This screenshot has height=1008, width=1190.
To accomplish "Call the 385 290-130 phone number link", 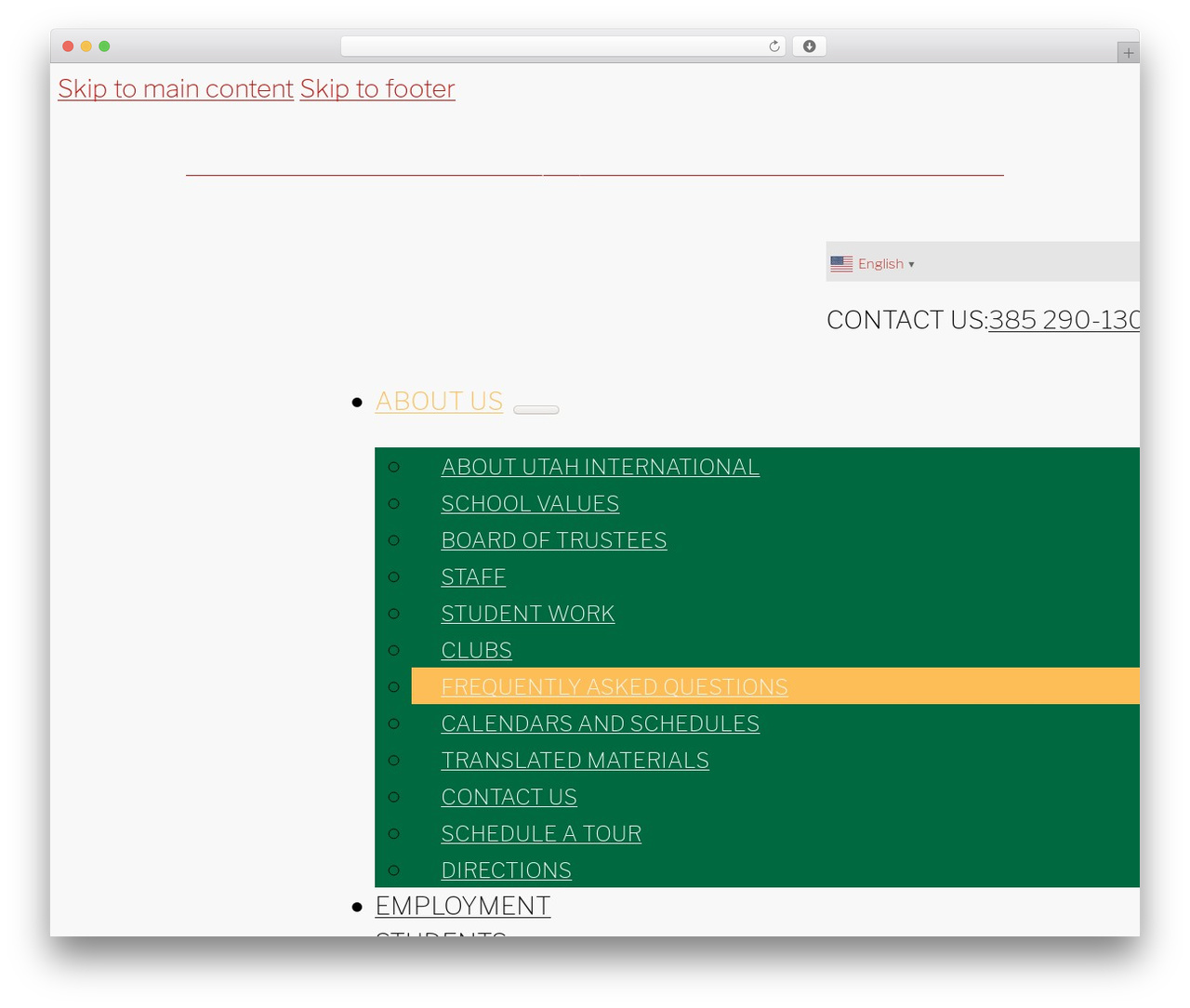I will pyautogui.click(x=1064, y=320).
